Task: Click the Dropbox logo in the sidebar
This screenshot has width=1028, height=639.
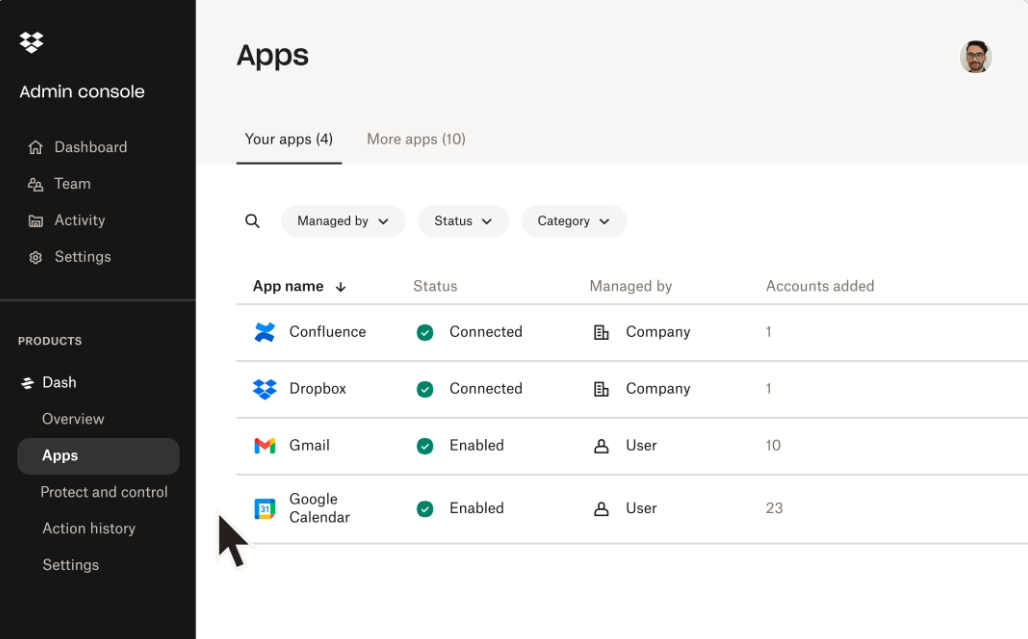Action: click(31, 42)
